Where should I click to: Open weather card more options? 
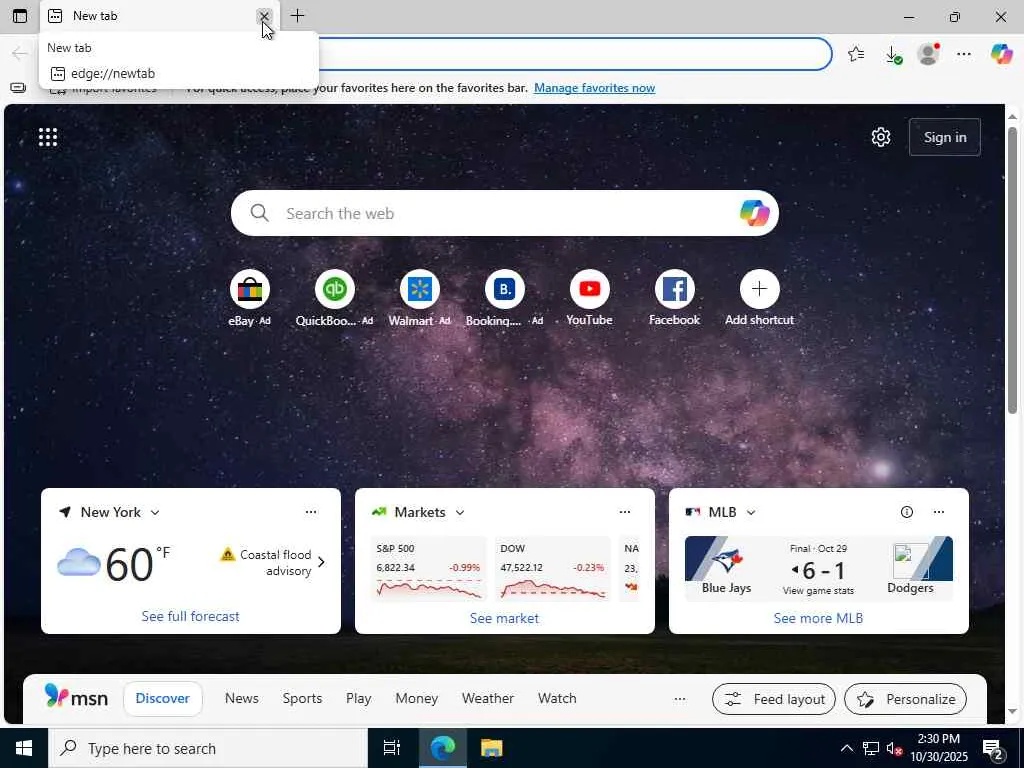pyautogui.click(x=311, y=512)
